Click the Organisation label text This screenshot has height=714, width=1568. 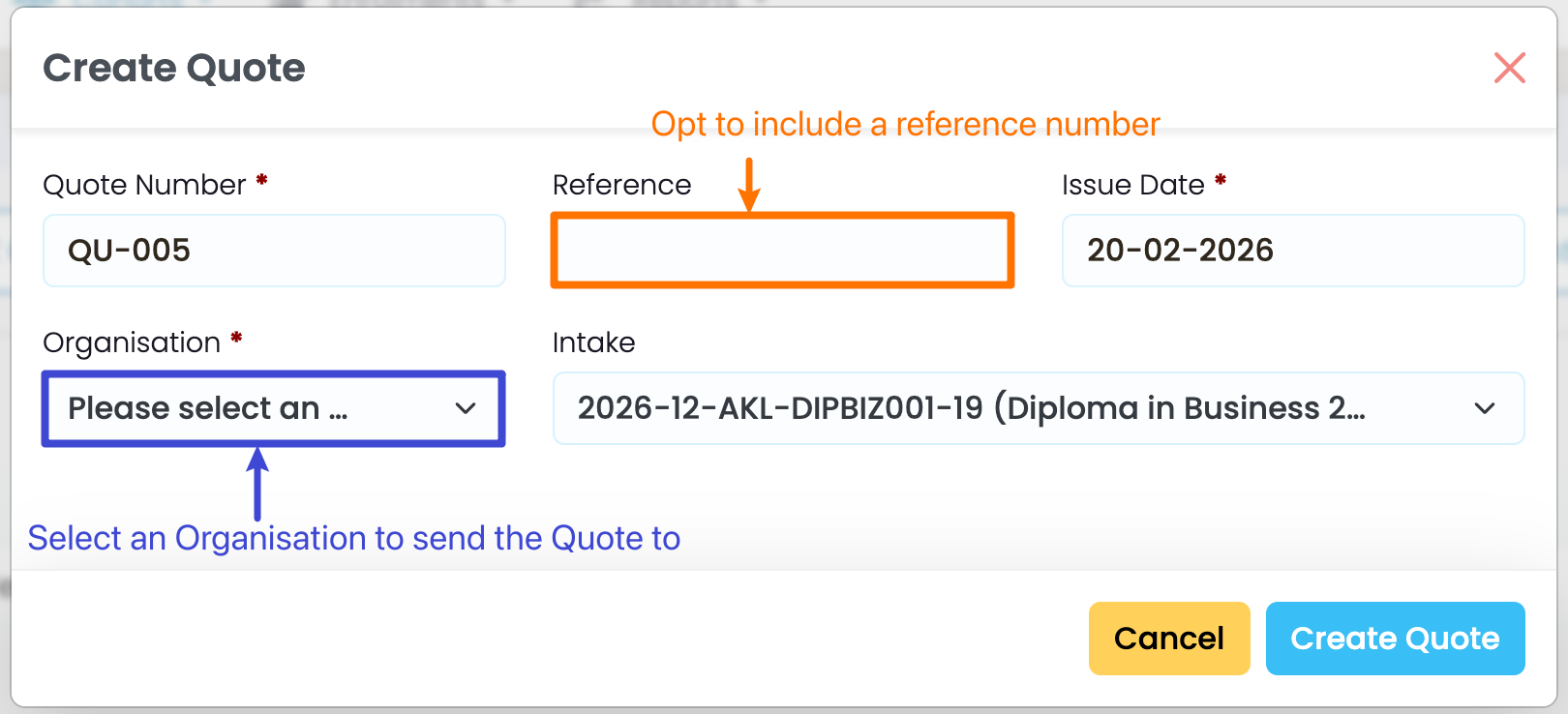[132, 342]
